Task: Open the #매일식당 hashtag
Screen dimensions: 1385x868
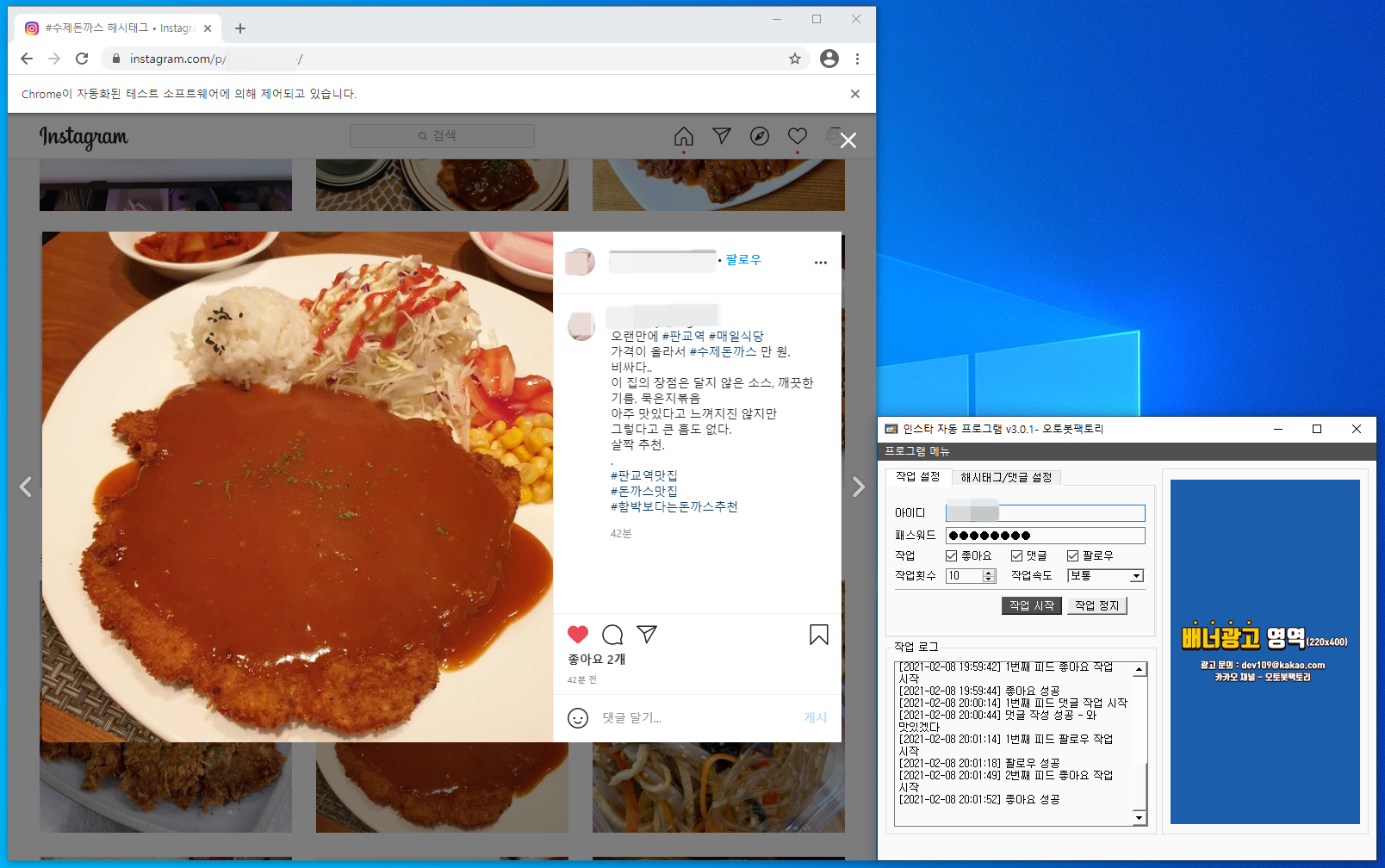Action: tap(736, 336)
